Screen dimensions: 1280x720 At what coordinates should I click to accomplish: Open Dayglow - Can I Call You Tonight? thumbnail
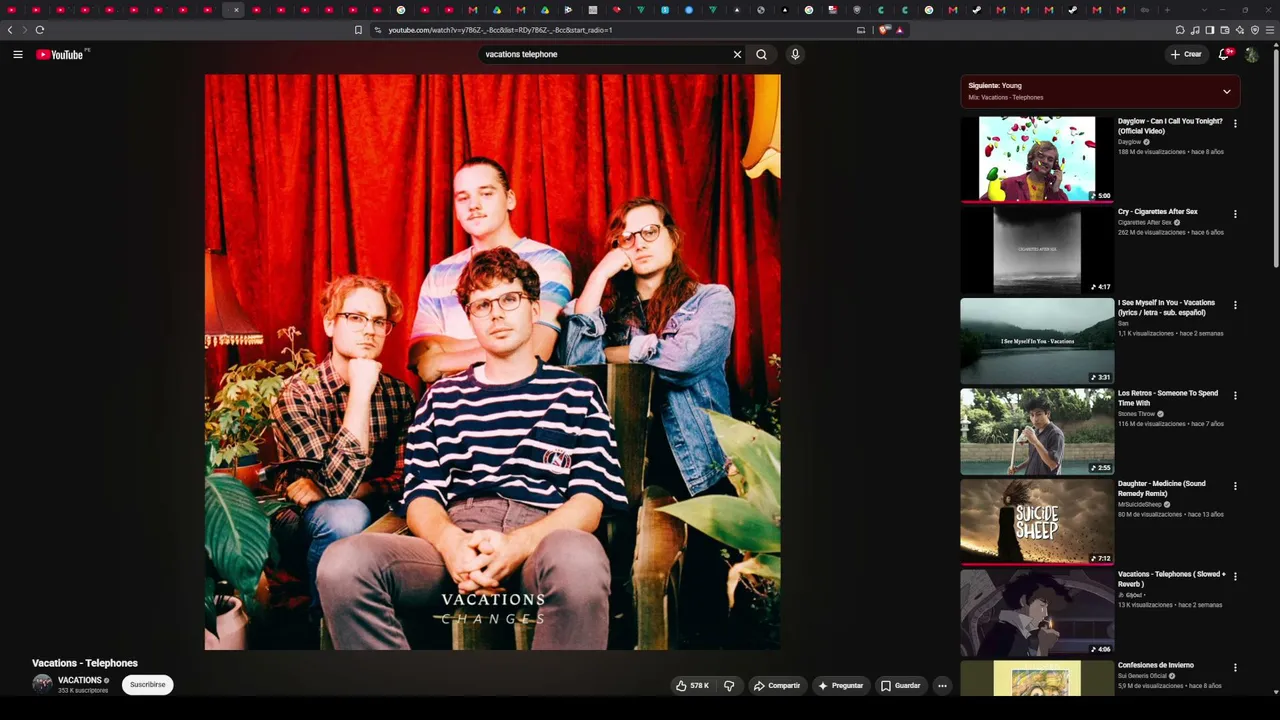pos(1037,158)
